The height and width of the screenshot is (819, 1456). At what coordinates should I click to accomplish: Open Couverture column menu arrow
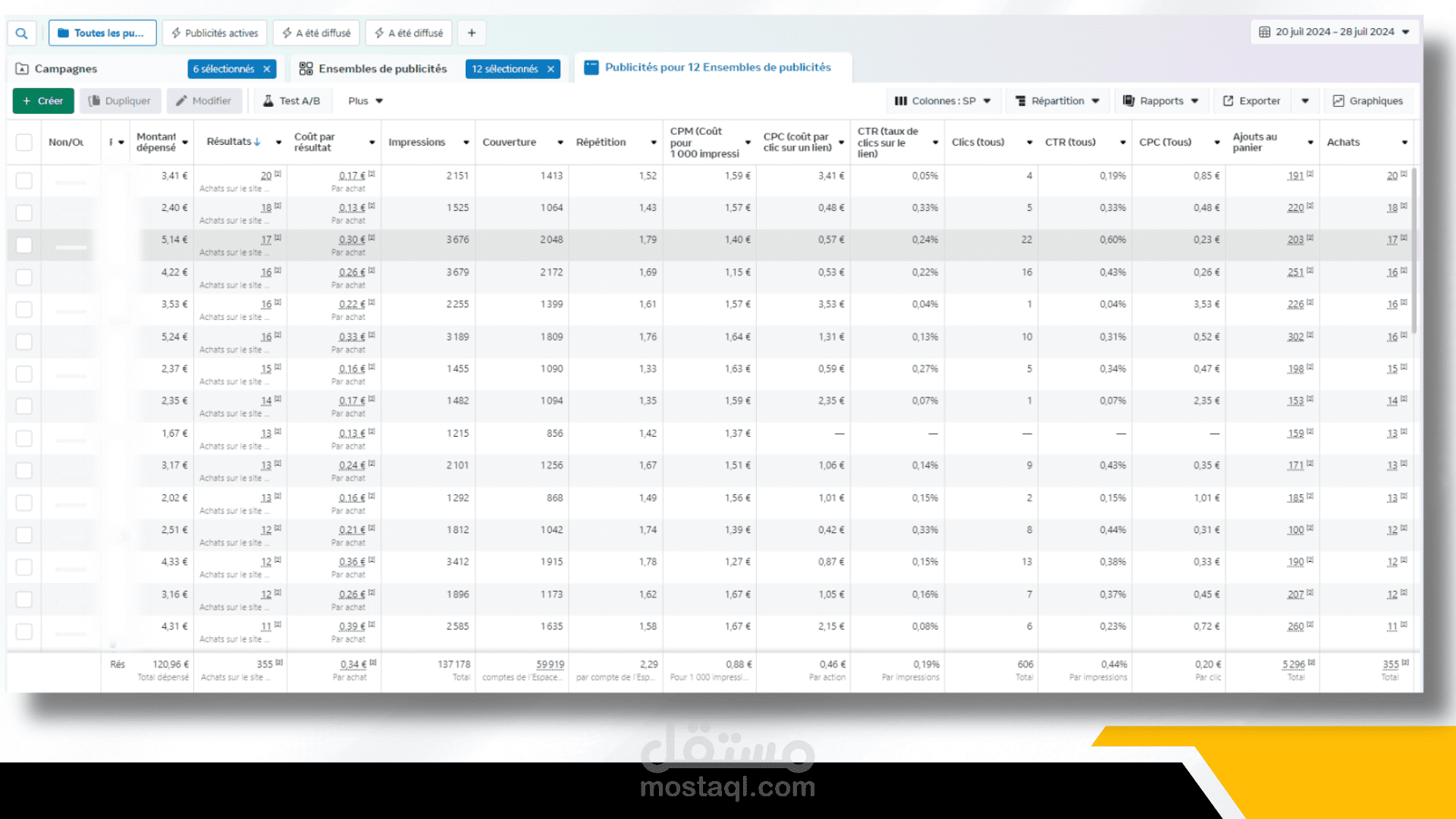560,143
